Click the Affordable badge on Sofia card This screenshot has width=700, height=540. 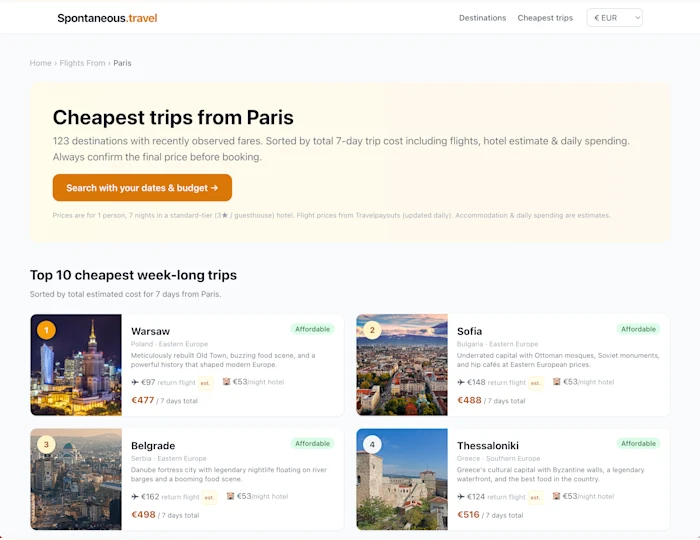638,329
